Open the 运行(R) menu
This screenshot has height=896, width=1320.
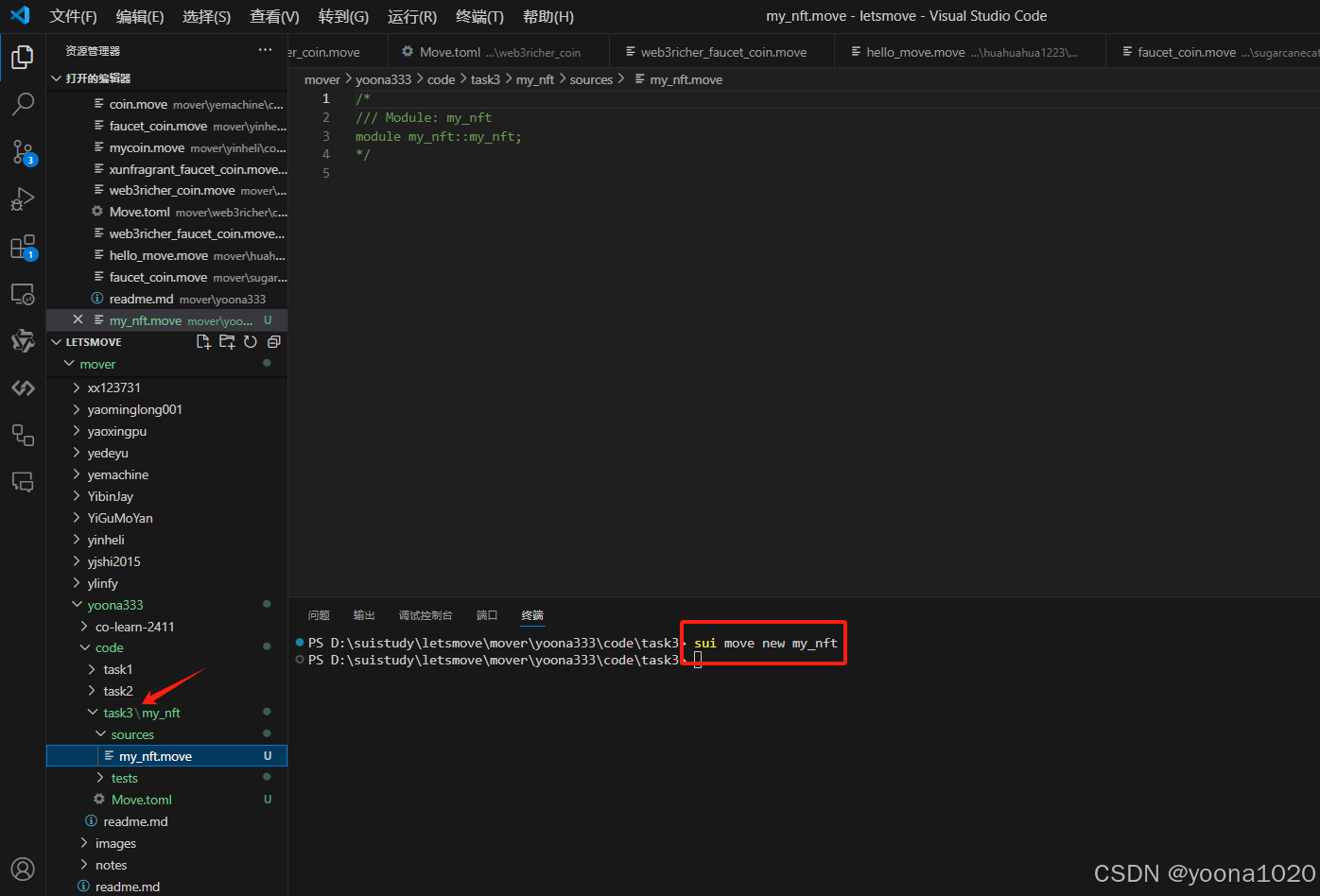[412, 16]
